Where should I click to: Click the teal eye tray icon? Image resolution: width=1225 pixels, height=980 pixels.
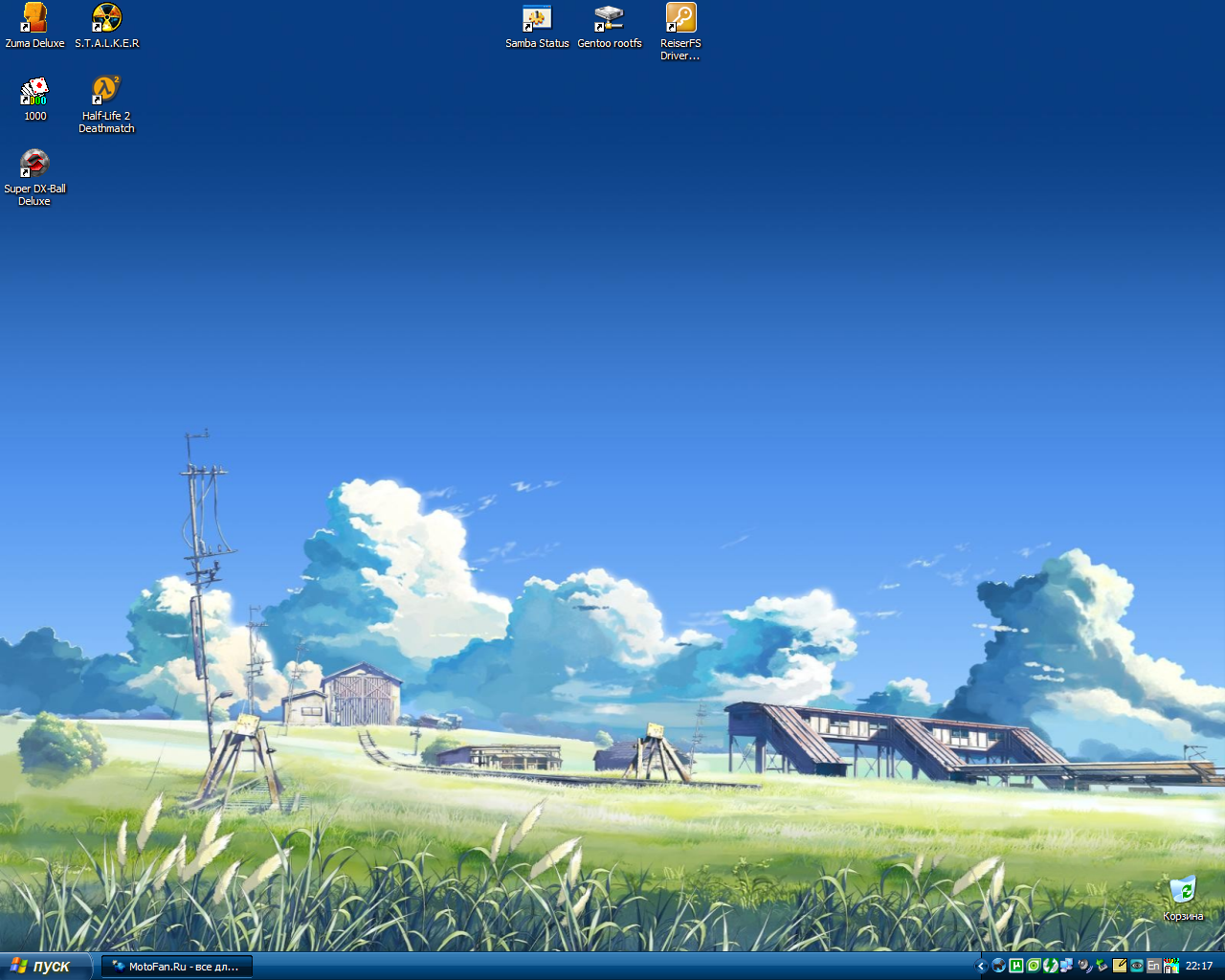(x=1137, y=966)
